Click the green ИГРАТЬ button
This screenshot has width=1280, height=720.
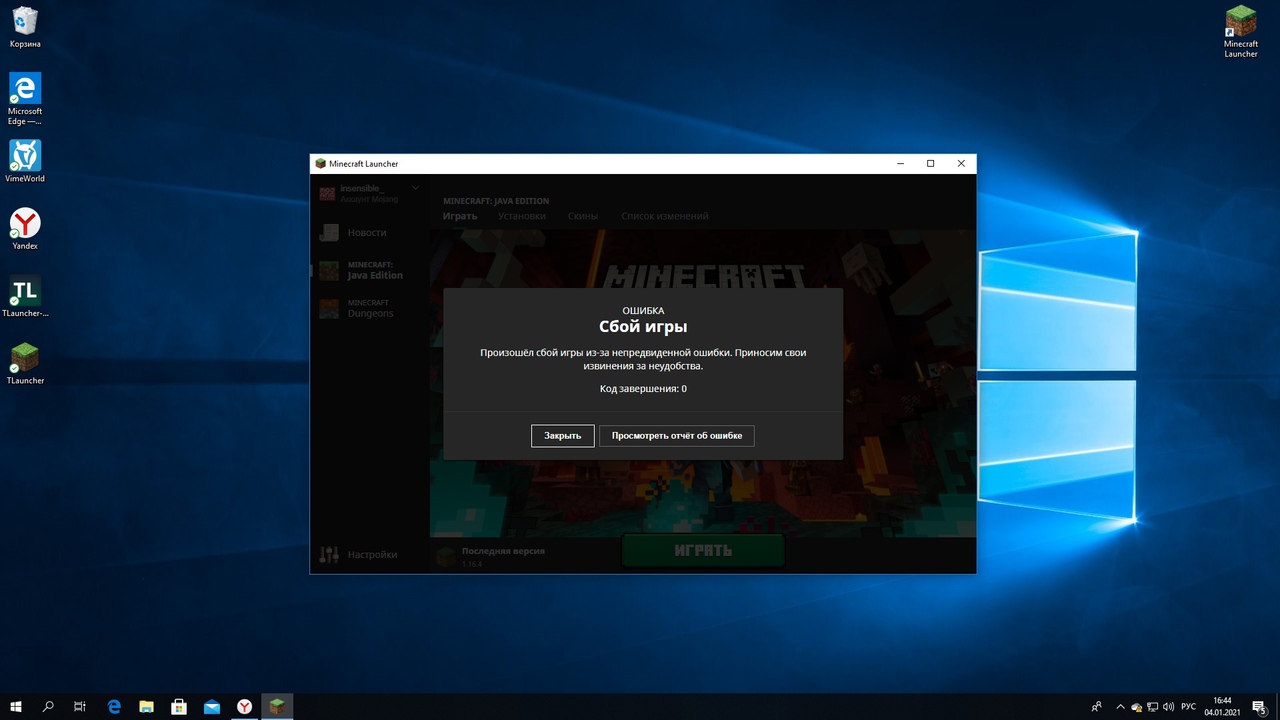(x=703, y=550)
